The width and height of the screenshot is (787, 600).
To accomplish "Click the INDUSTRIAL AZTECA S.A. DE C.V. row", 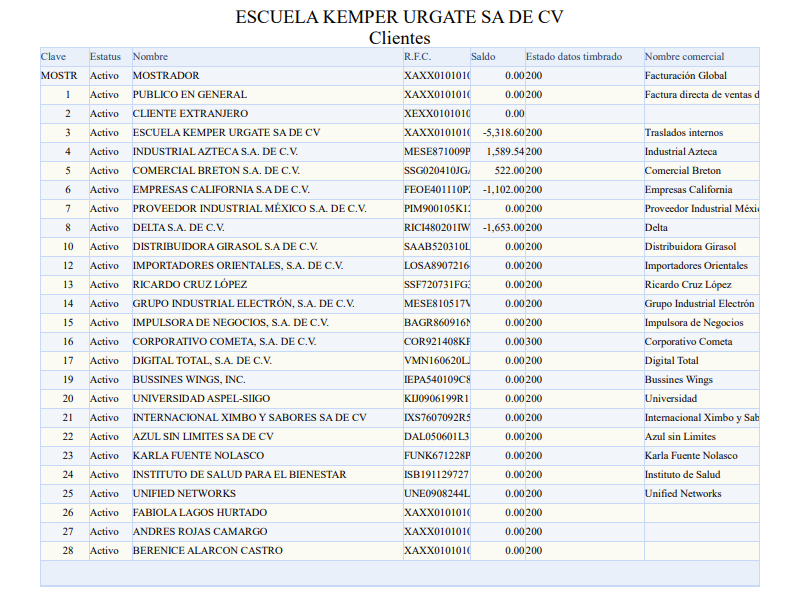I will coord(216,152).
